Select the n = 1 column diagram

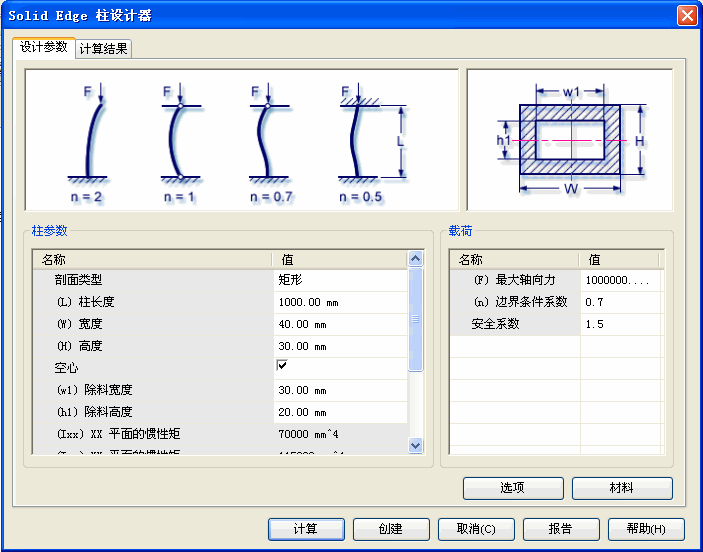tap(179, 140)
